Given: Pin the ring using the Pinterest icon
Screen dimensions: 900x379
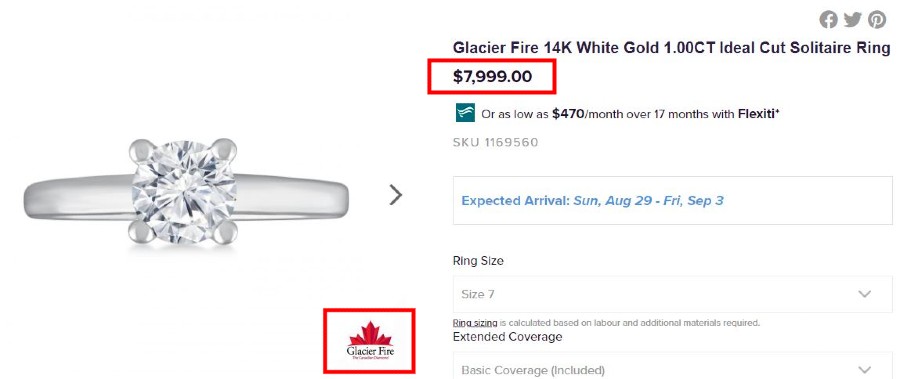Looking at the screenshot, I should 876,20.
